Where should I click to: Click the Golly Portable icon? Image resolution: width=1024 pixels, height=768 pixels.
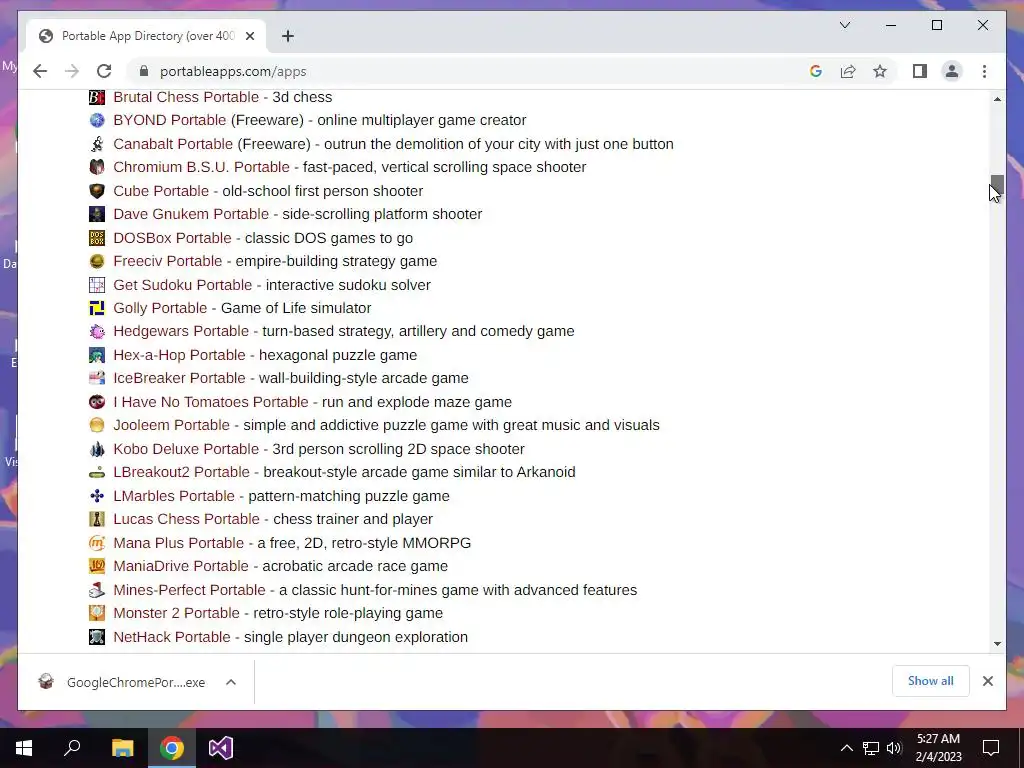(97, 308)
